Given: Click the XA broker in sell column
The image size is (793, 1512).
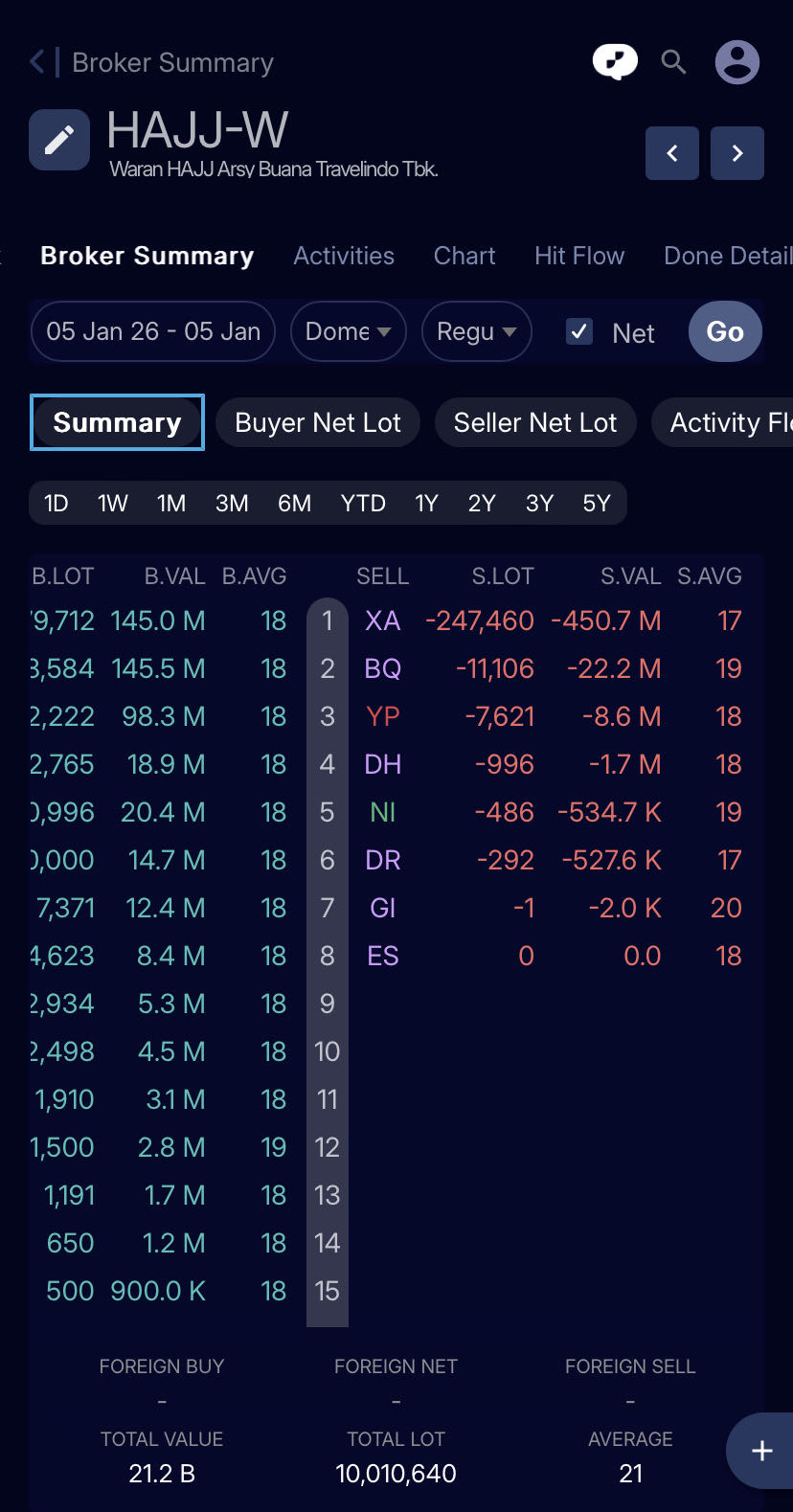Looking at the screenshot, I should coord(382,621).
